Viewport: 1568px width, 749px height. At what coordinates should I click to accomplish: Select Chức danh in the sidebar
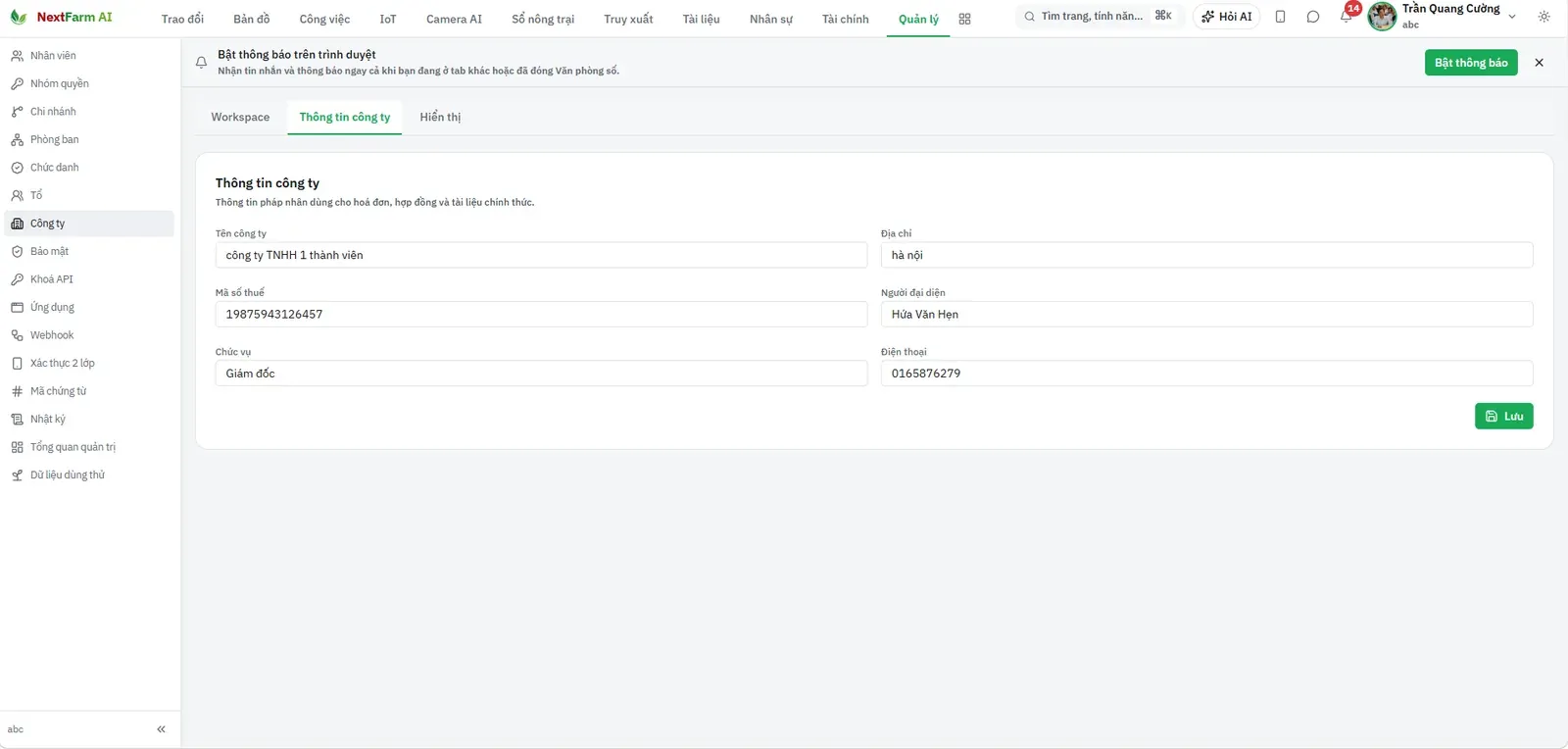pos(89,168)
